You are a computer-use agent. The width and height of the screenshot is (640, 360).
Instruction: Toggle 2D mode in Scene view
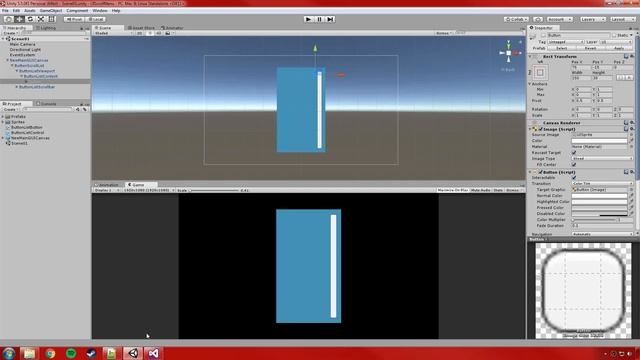pyautogui.click(x=140, y=33)
